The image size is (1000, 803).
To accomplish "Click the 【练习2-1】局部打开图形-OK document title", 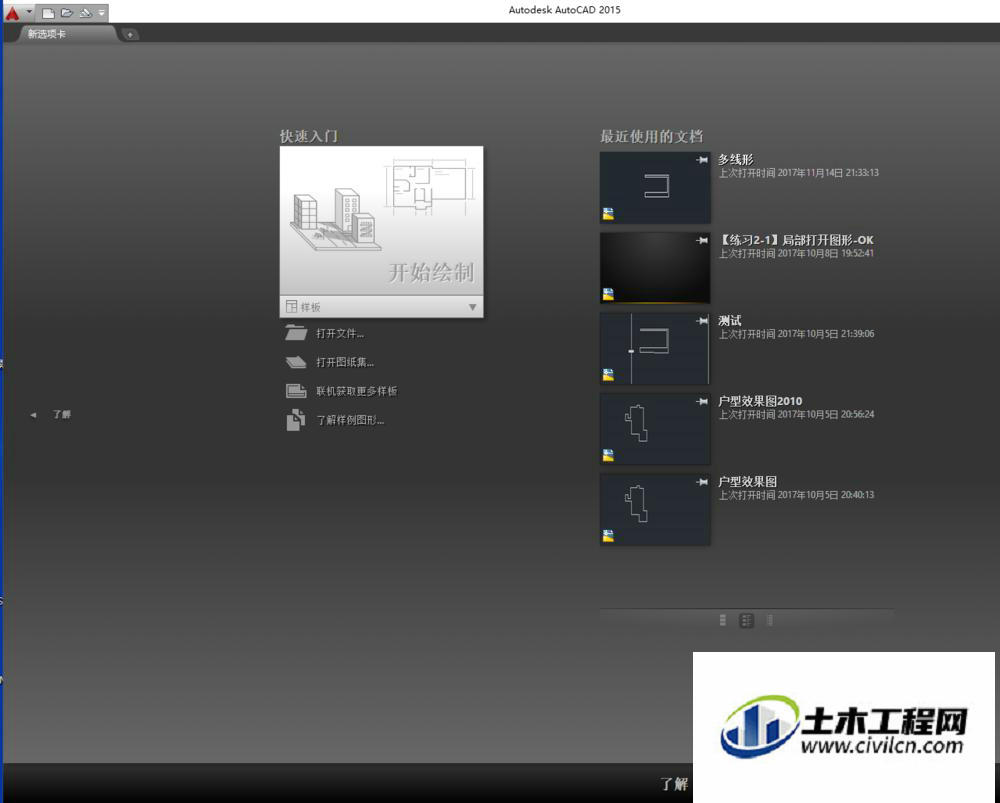I will coord(796,240).
